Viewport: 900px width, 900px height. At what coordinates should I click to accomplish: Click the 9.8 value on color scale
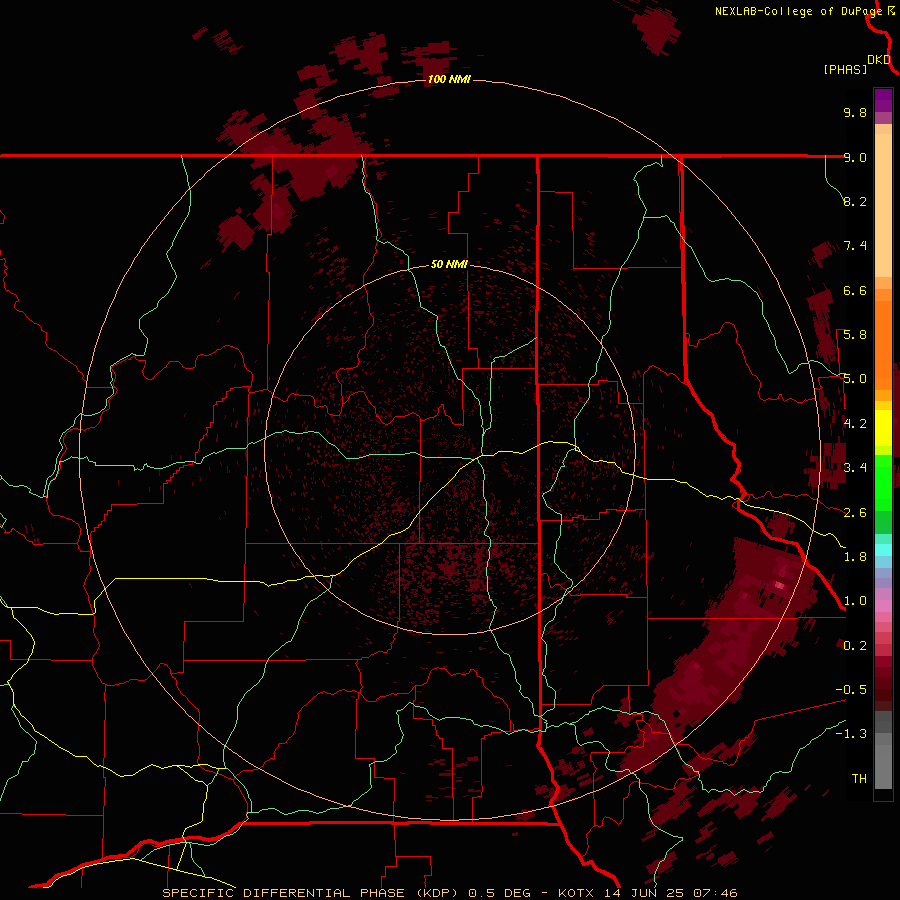855,112
